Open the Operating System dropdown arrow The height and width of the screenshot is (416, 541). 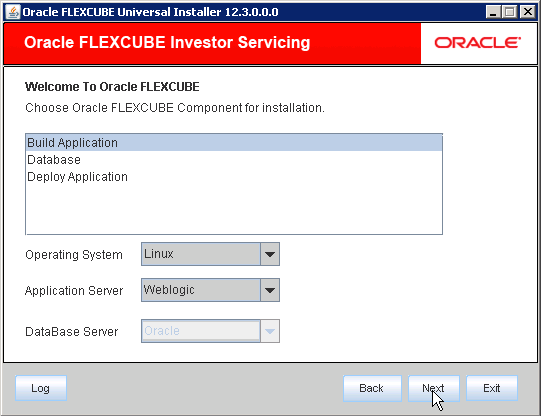[270, 254]
